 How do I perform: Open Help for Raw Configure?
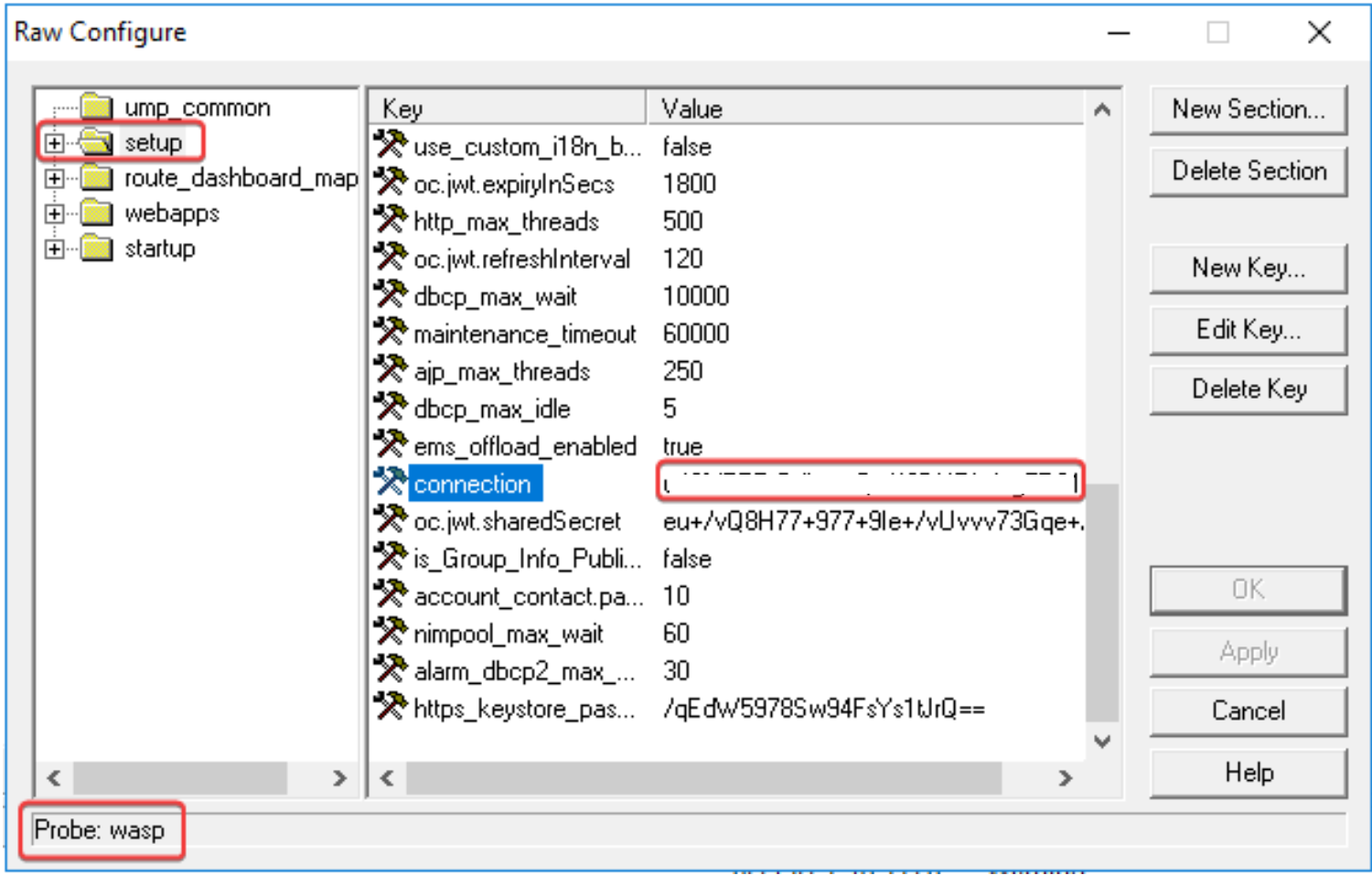click(1249, 773)
